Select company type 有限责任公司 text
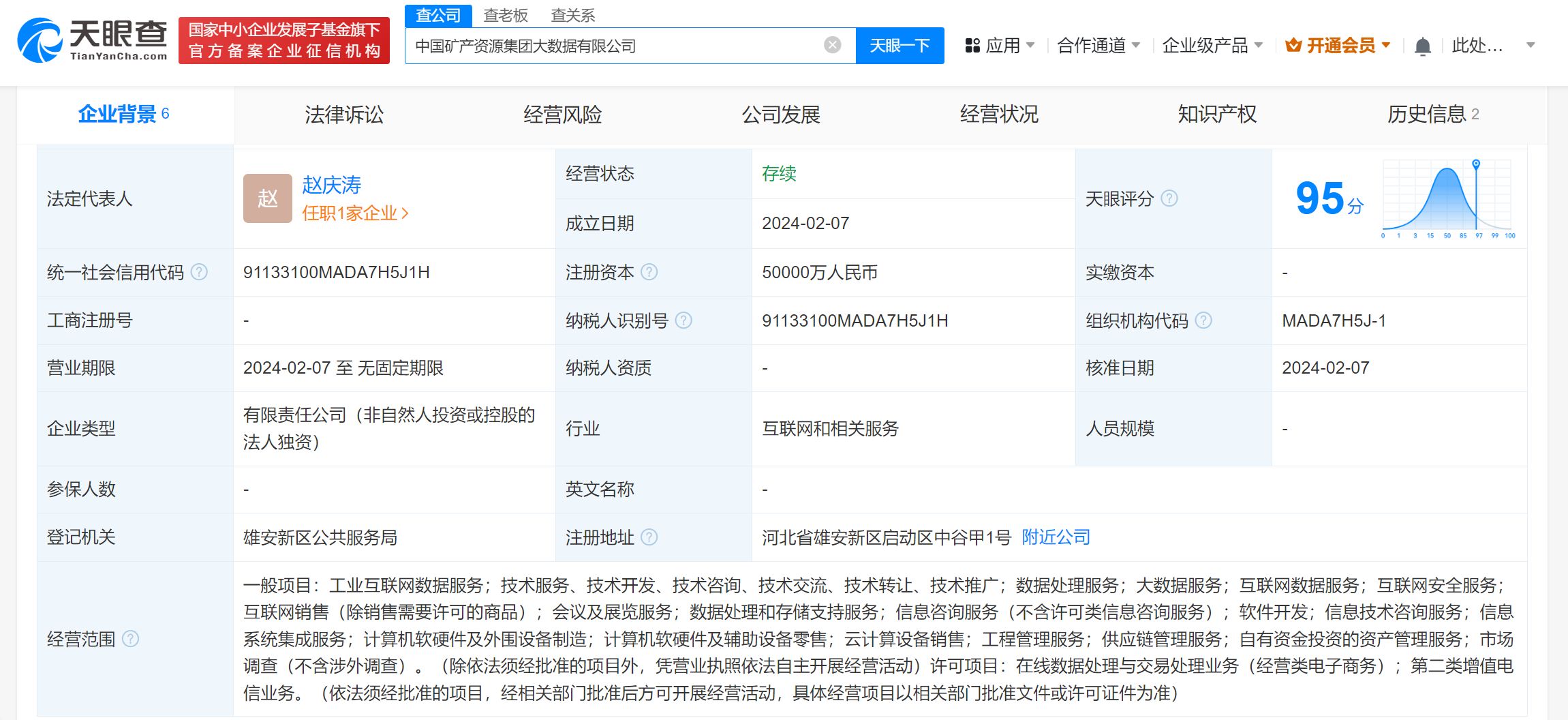This screenshot has width=1568, height=720. tap(389, 428)
